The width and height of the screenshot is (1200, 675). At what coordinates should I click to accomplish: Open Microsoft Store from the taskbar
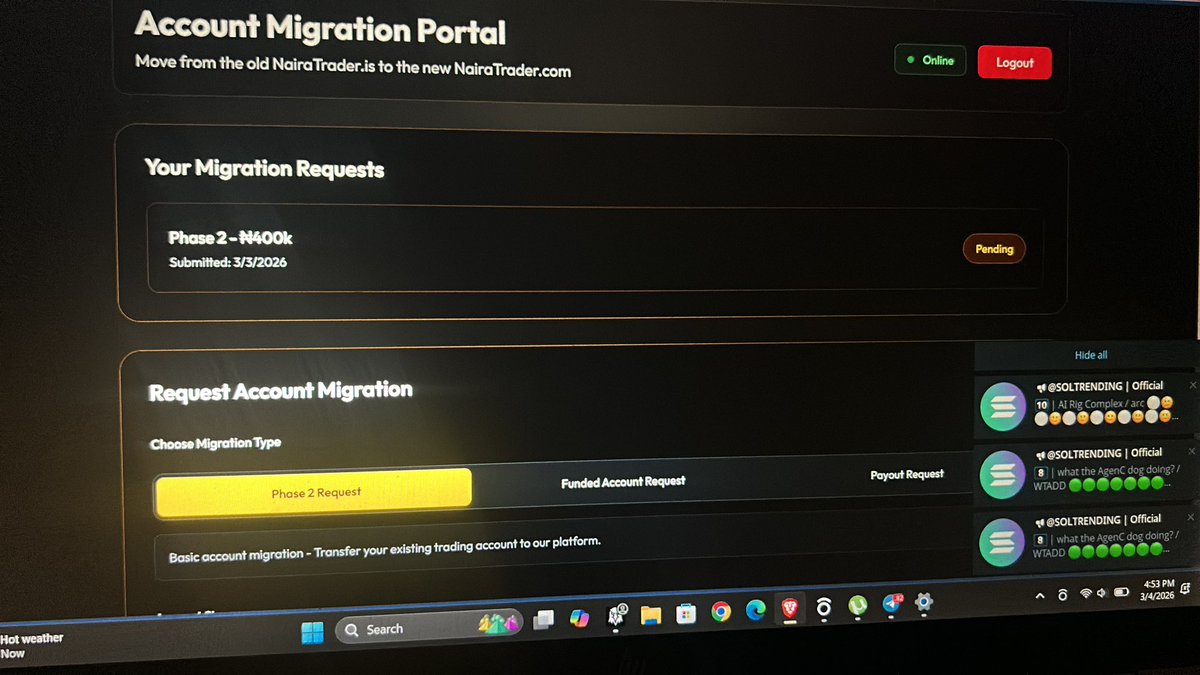[686, 612]
